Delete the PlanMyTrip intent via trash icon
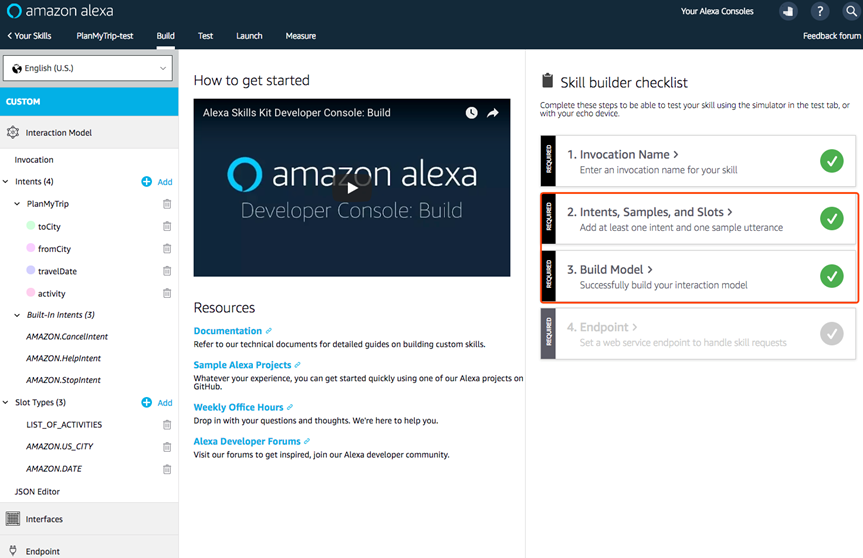Screen dimensions: 863x558 167,204
